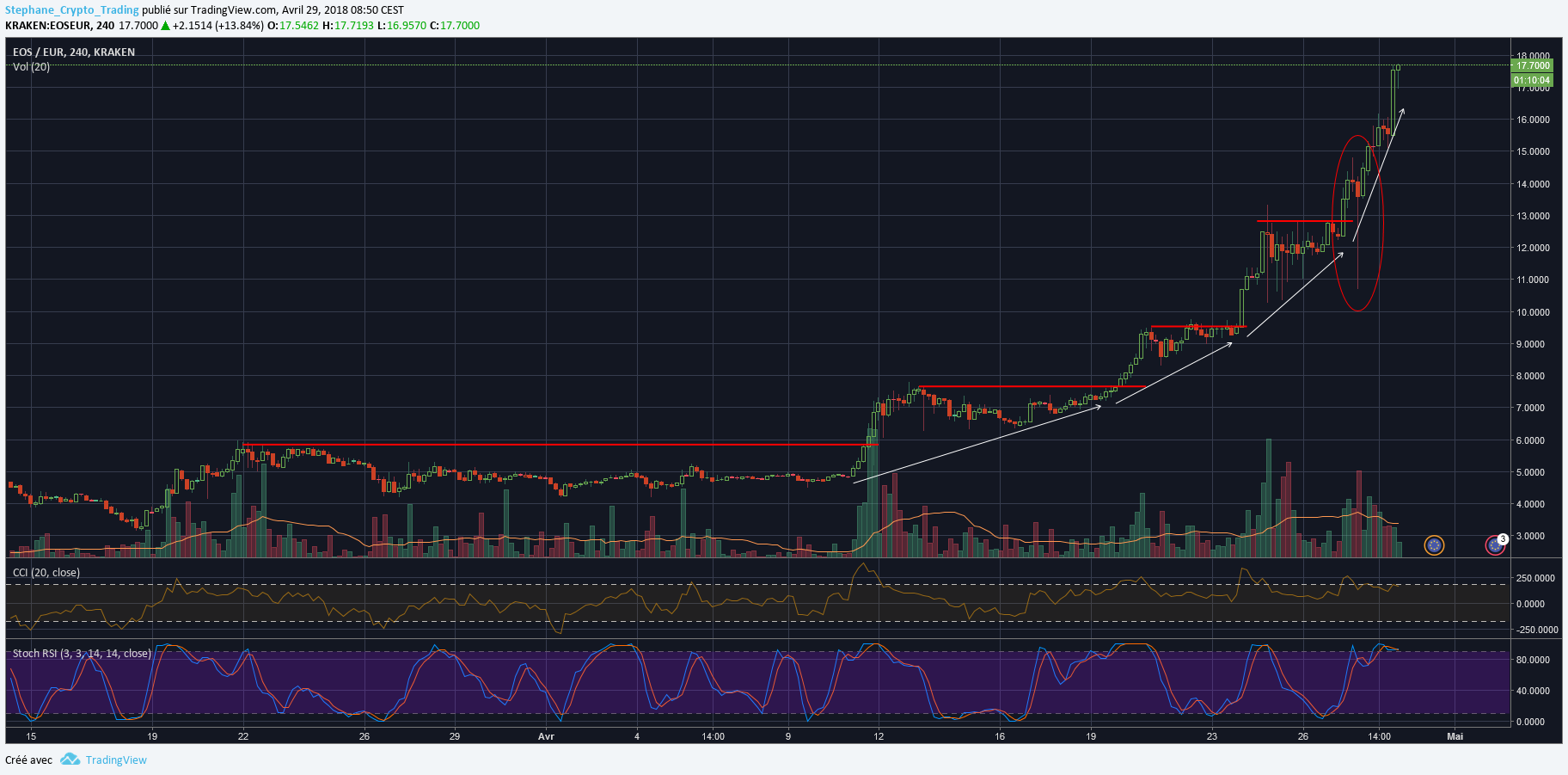Click the 16.0000 price axis label
The image size is (1568, 775).
[x=1533, y=120]
